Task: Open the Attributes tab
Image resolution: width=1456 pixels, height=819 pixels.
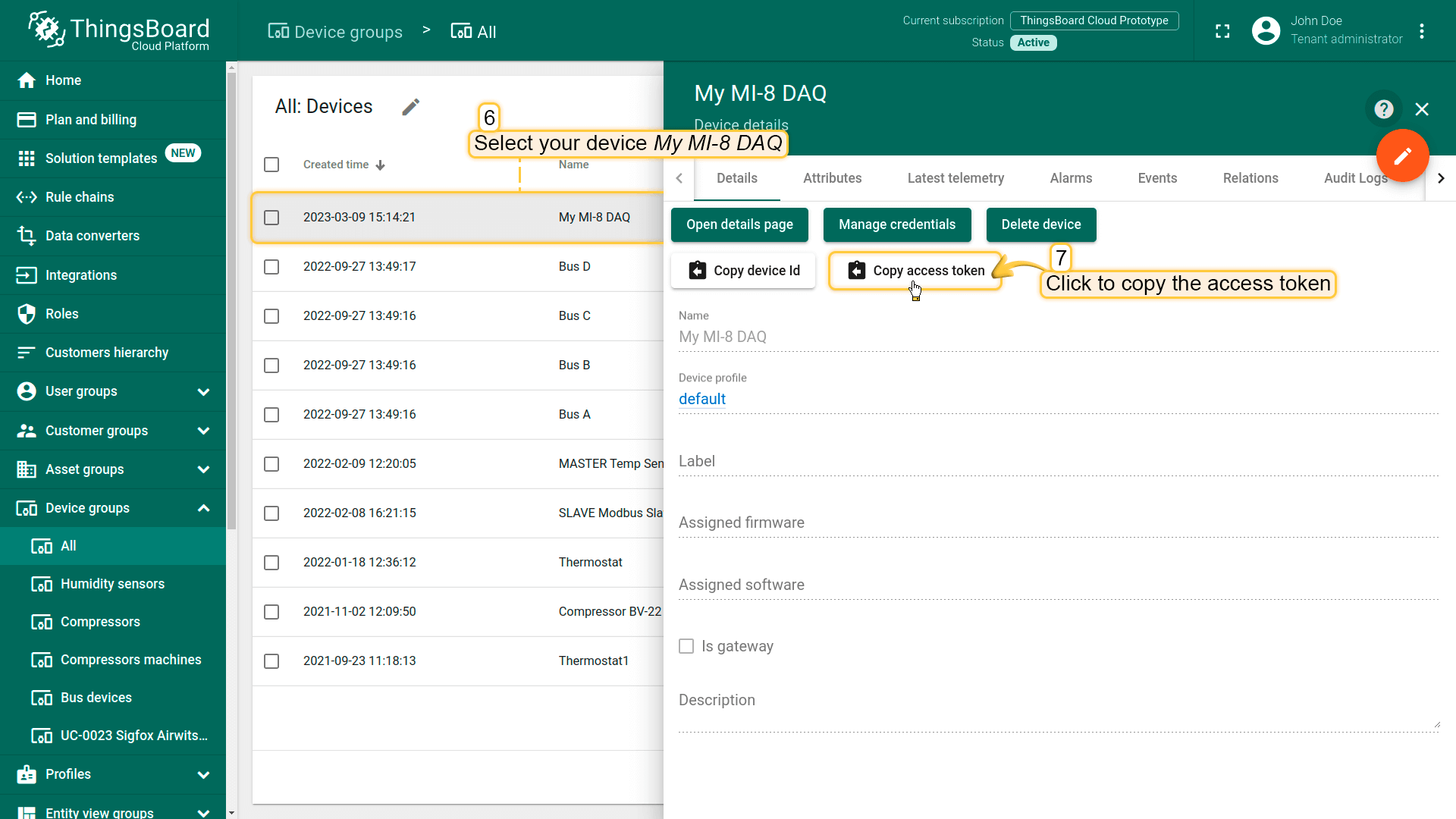Action: [832, 178]
